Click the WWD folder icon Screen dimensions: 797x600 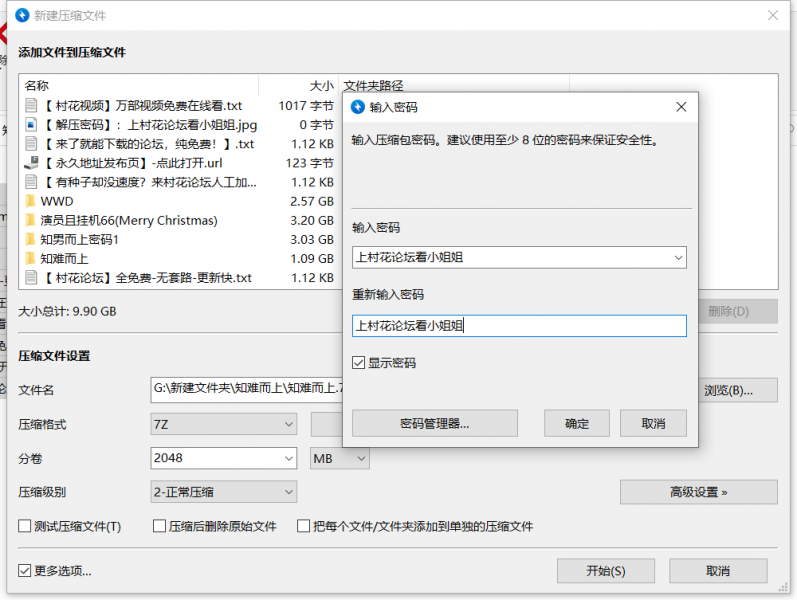point(30,201)
